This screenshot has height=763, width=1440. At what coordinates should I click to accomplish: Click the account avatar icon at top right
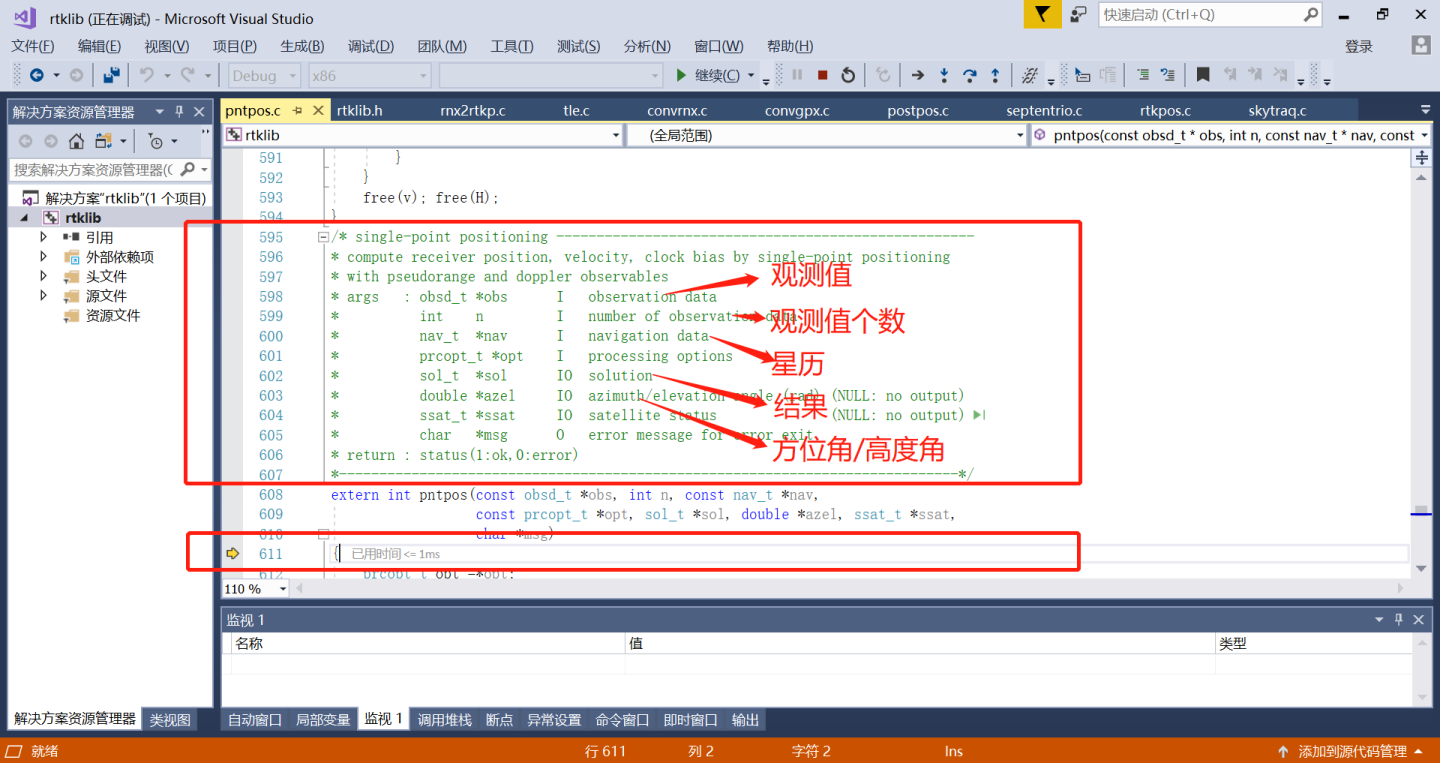pos(1420,46)
